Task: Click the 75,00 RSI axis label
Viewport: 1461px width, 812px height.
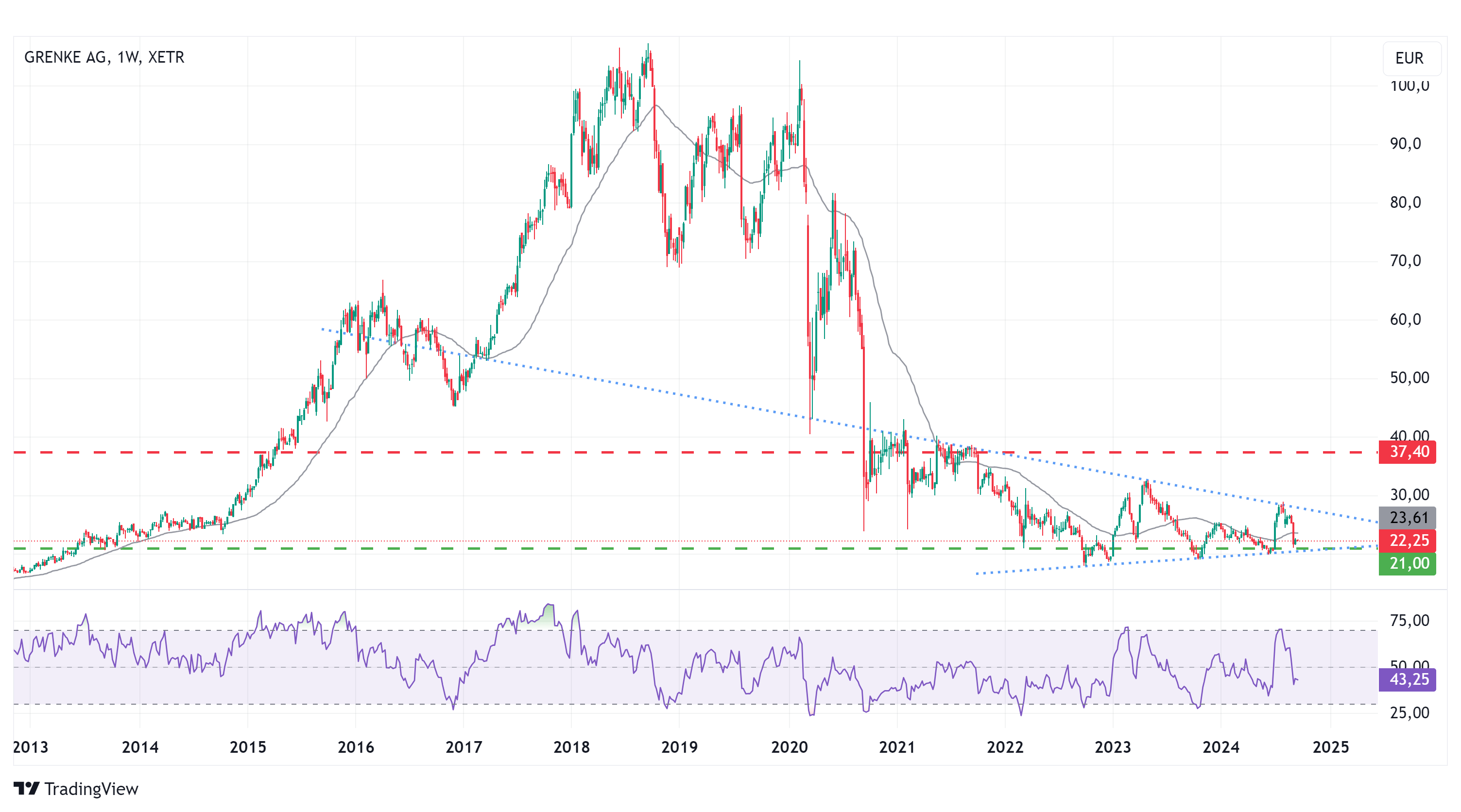Action: click(1409, 621)
